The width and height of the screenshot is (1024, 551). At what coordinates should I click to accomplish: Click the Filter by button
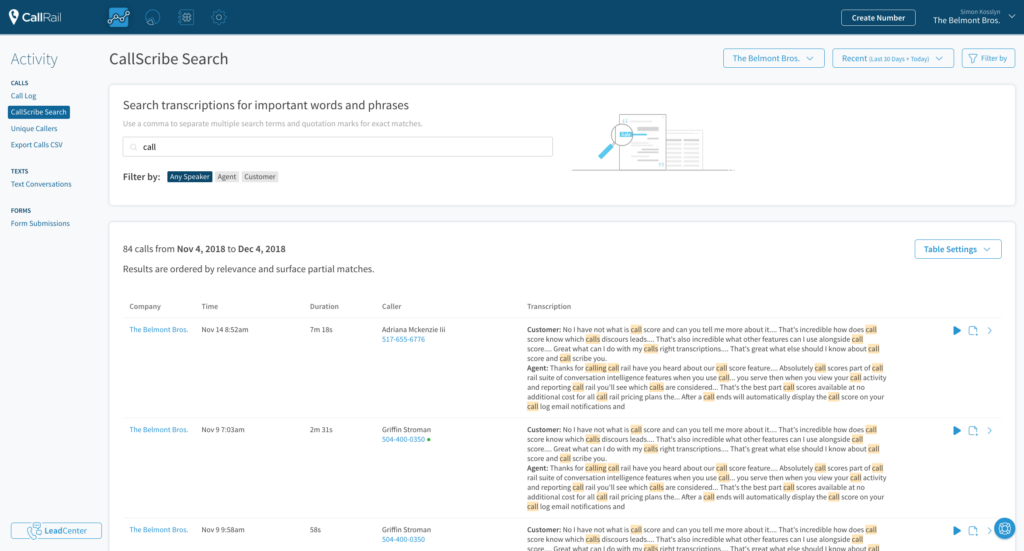pyautogui.click(x=988, y=58)
